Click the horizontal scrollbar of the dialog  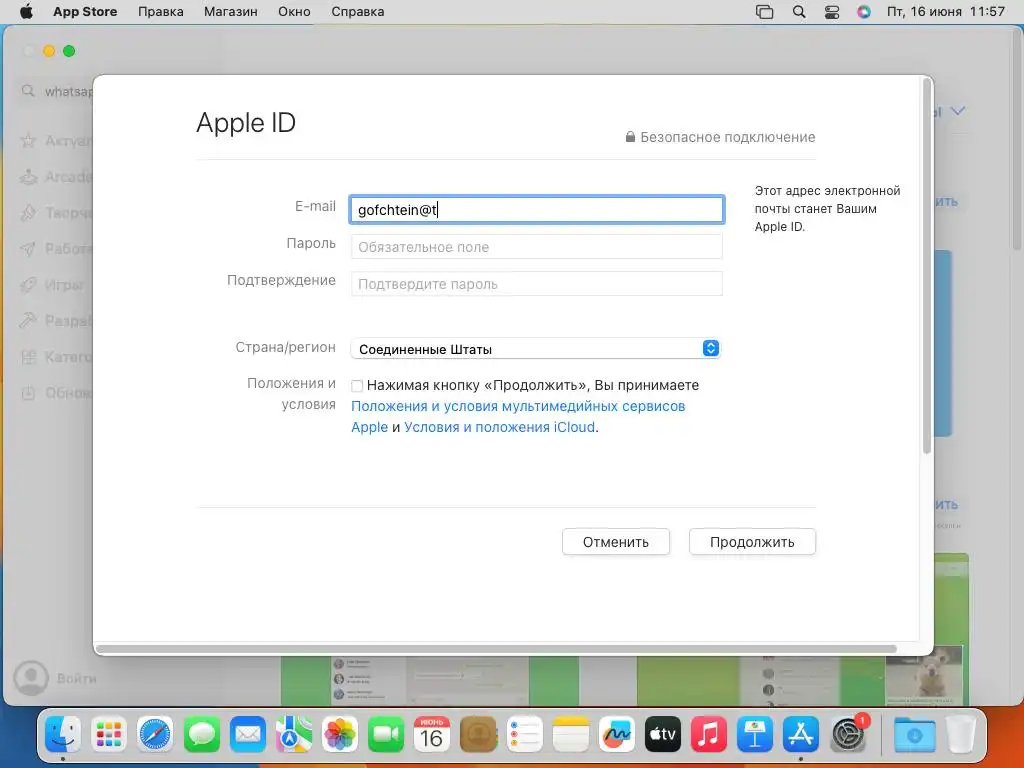click(496, 648)
